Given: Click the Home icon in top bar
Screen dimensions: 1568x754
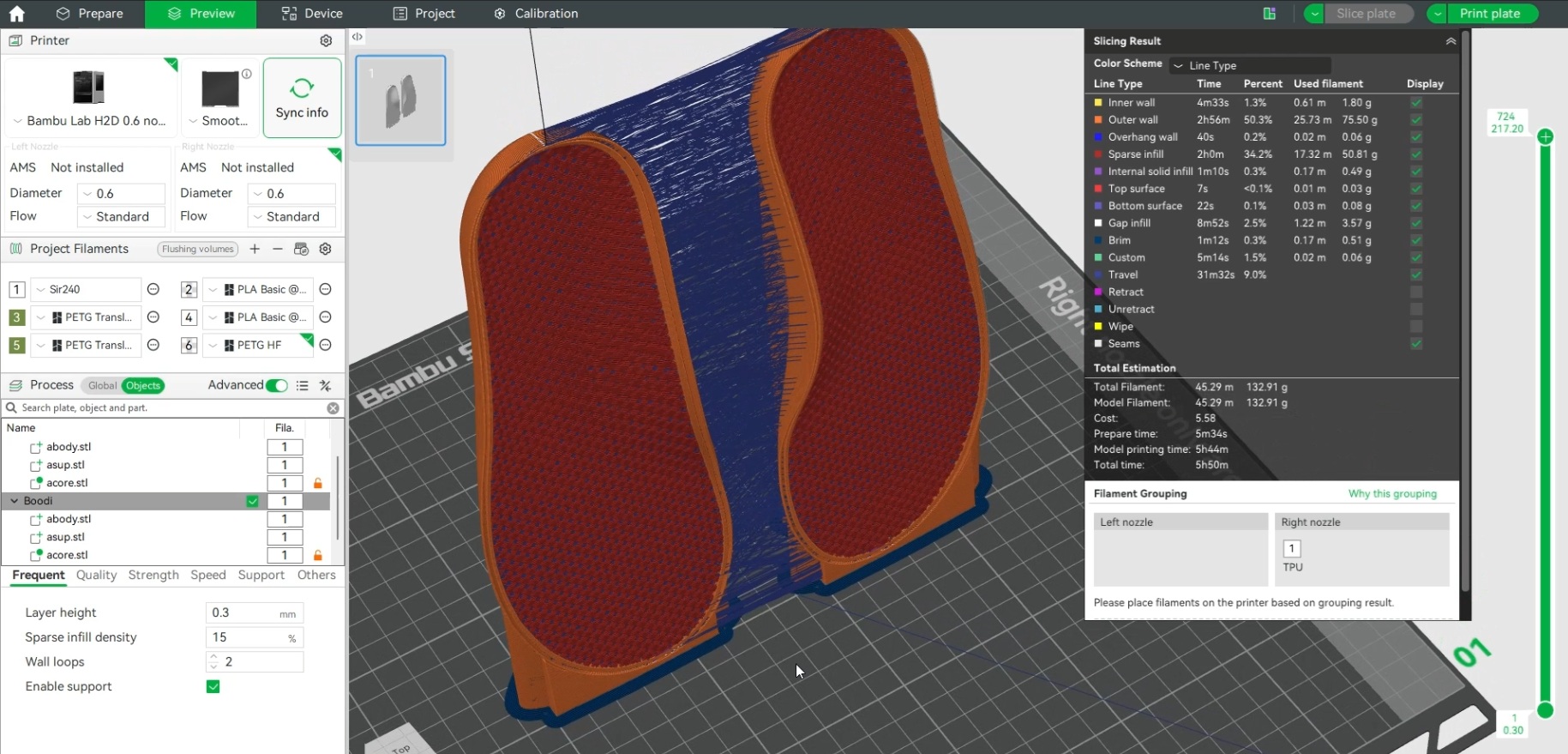Looking at the screenshot, I should point(16,14).
